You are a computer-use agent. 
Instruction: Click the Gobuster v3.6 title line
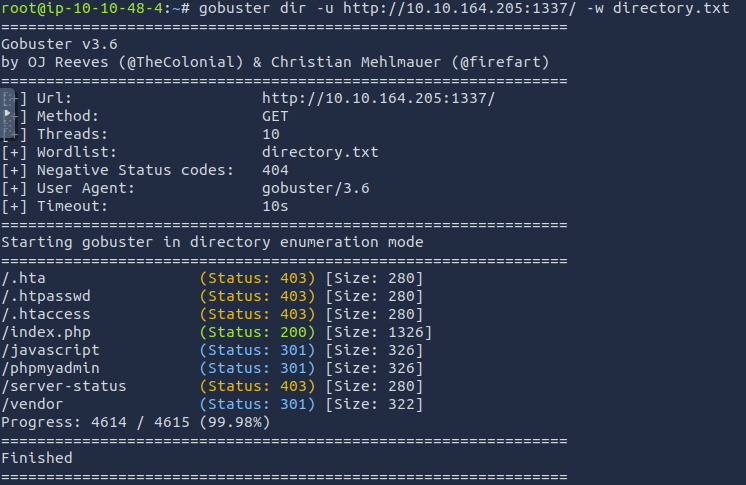pos(59,44)
